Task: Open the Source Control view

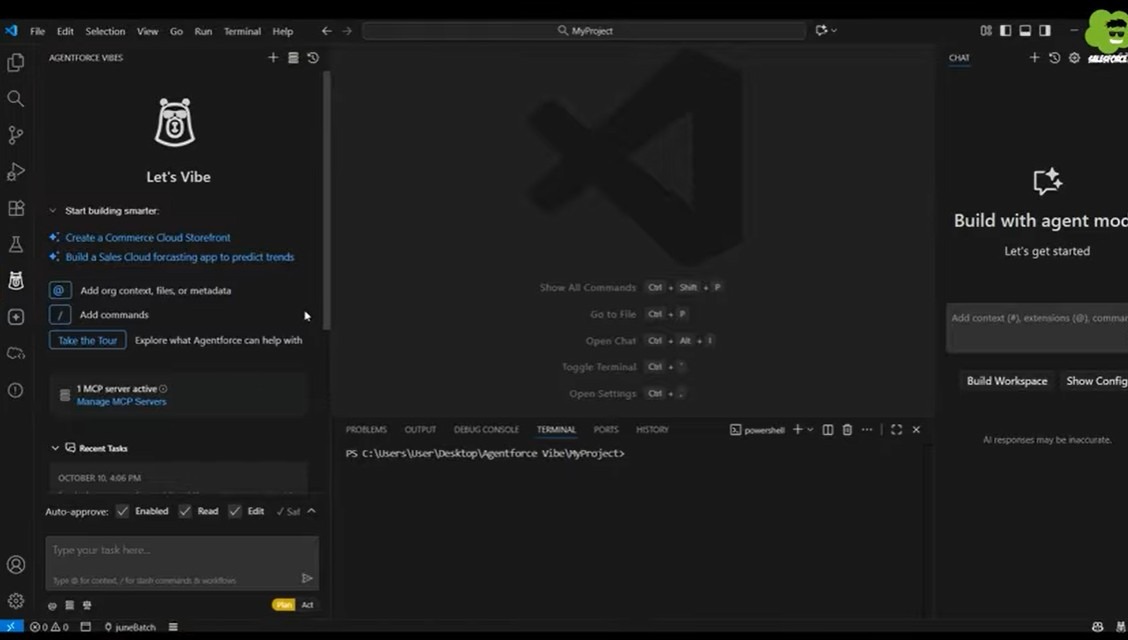Action: pyautogui.click(x=16, y=135)
